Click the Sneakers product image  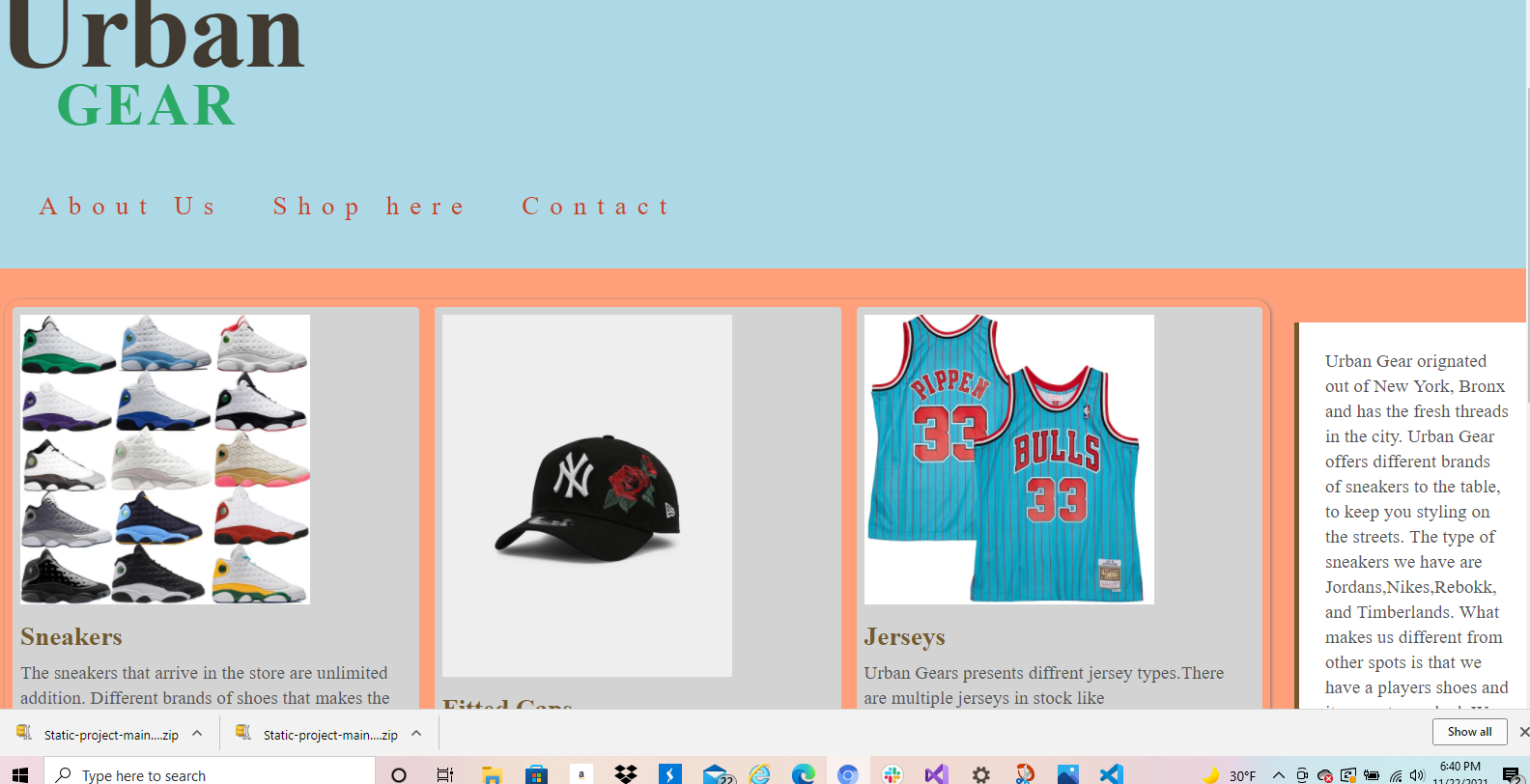click(x=165, y=460)
